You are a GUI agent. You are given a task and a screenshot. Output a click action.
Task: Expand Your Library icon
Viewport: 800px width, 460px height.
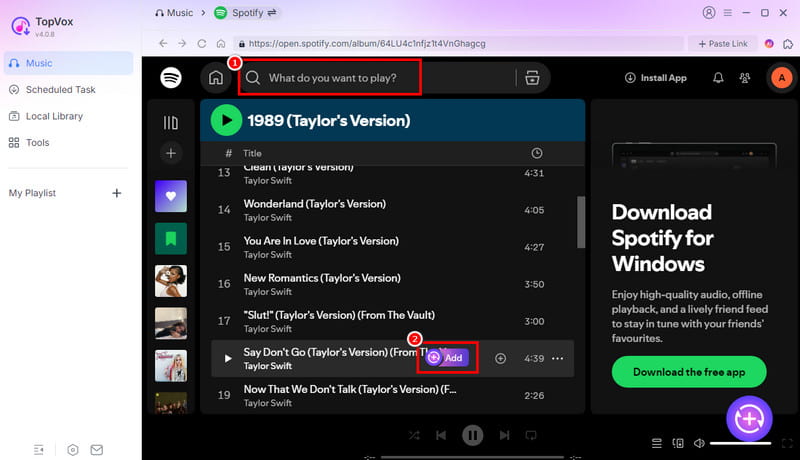[171, 123]
